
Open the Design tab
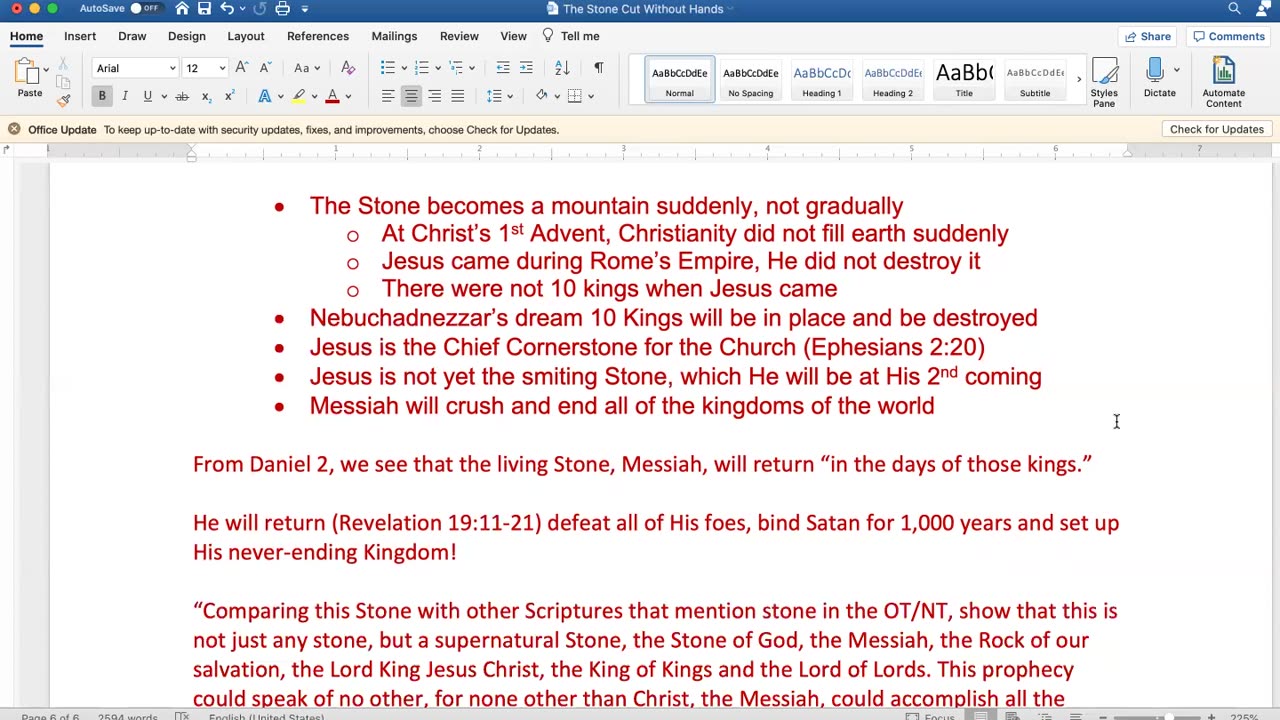tap(187, 36)
